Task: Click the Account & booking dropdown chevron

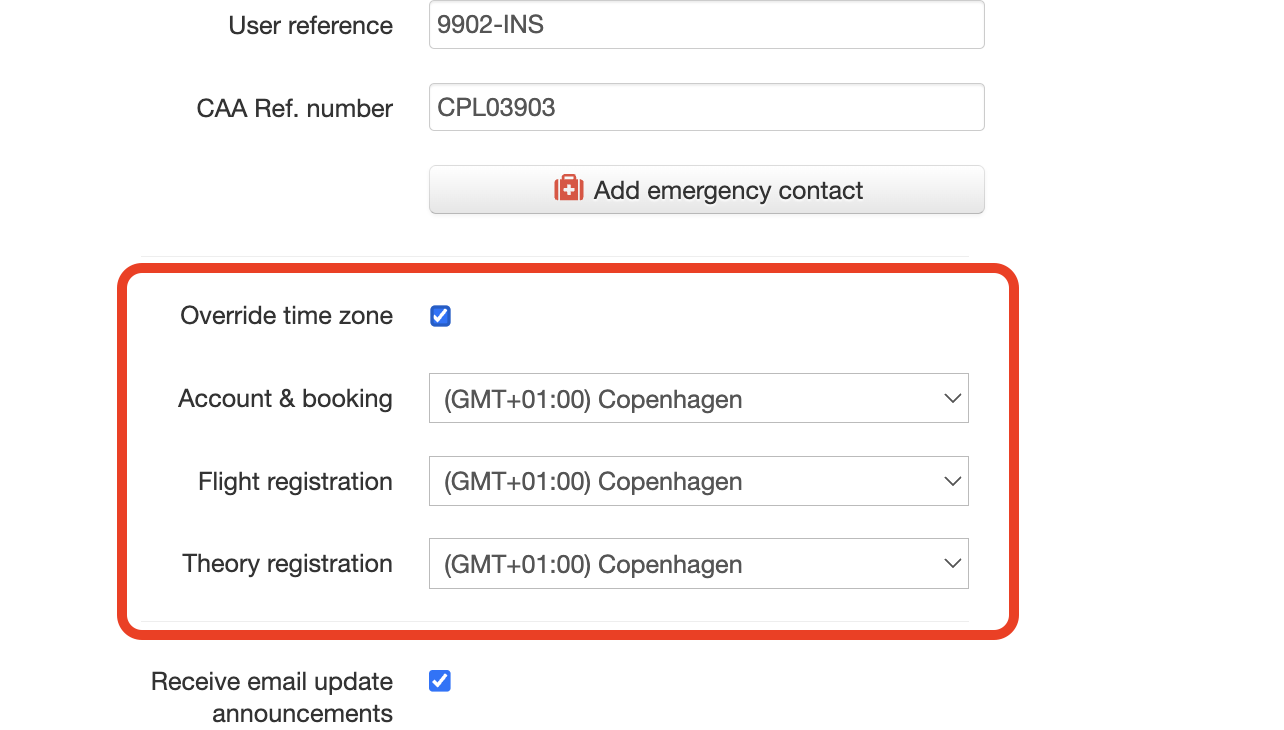Action: pos(951,398)
